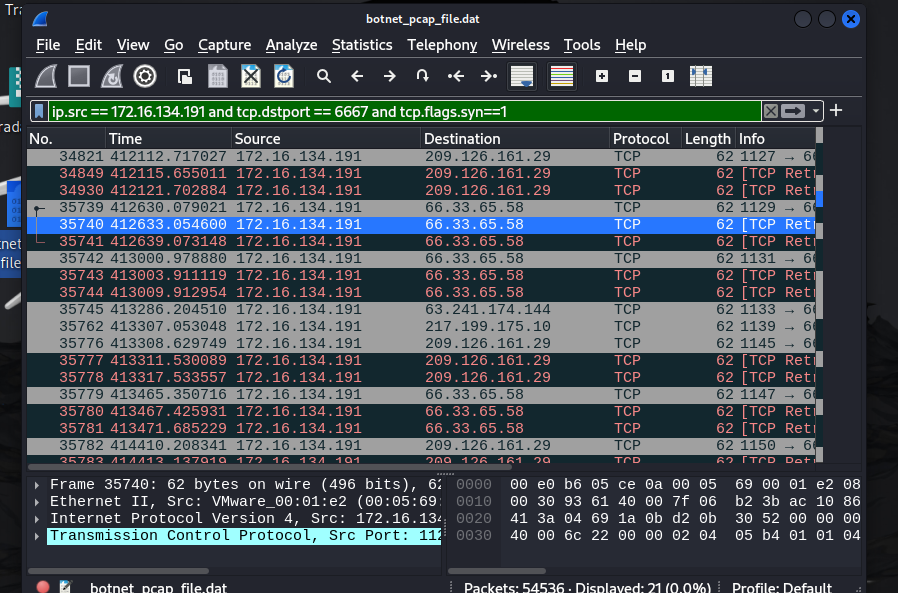Open the Statistics menu

tap(361, 45)
